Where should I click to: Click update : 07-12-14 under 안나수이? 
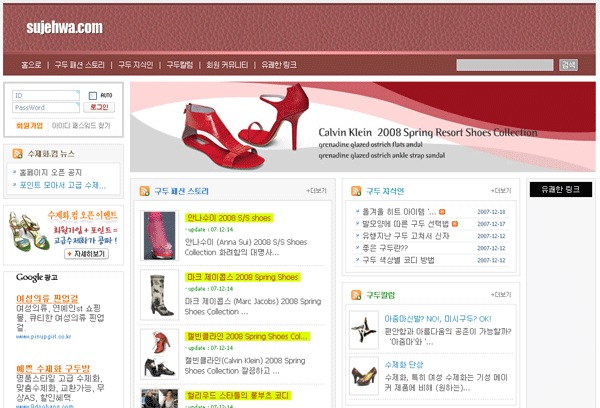click(209, 230)
